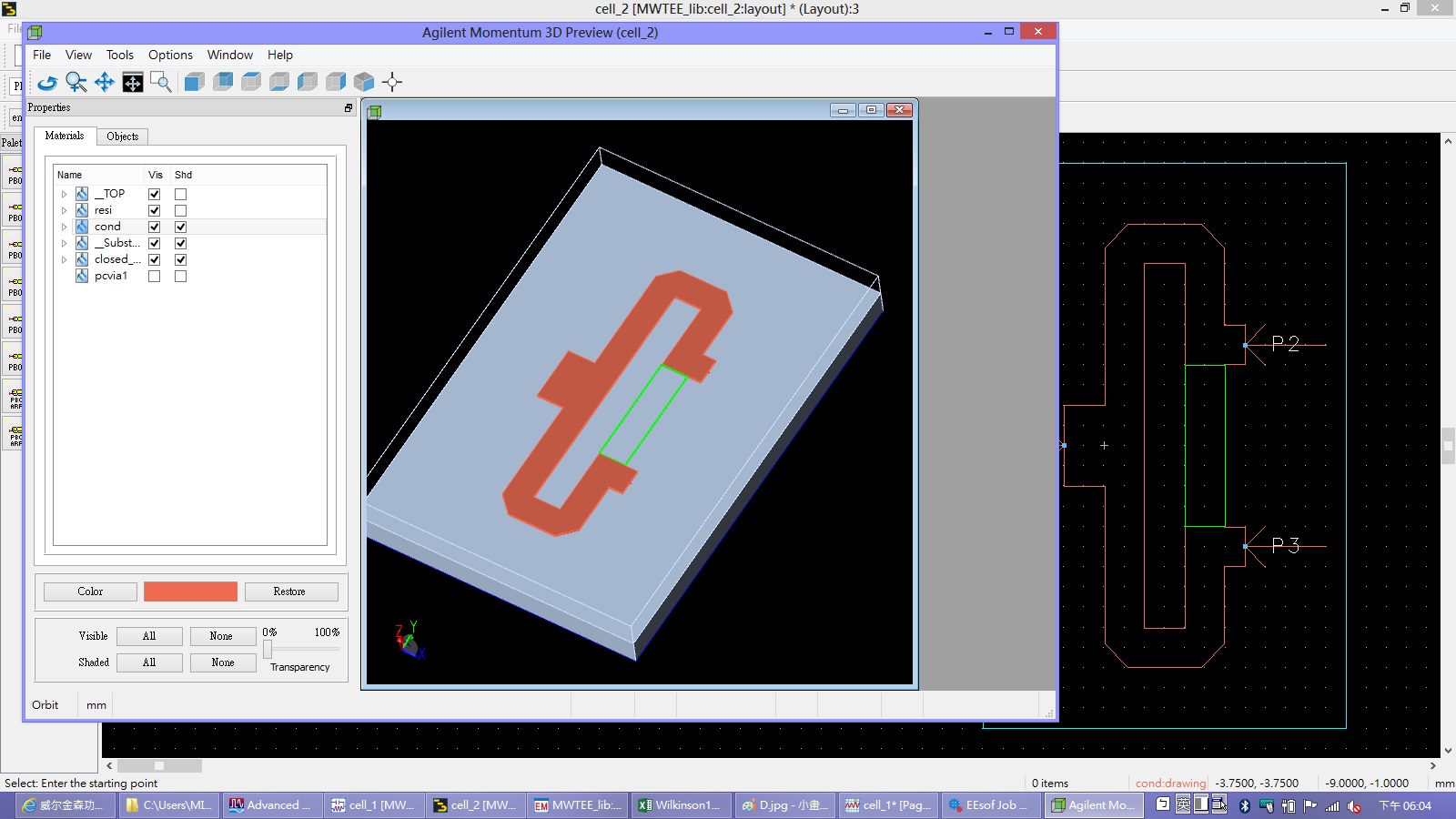Click the material icon beside pcvia1
Image resolution: width=1456 pixels, height=819 pixels.
(x=82, y=276)
